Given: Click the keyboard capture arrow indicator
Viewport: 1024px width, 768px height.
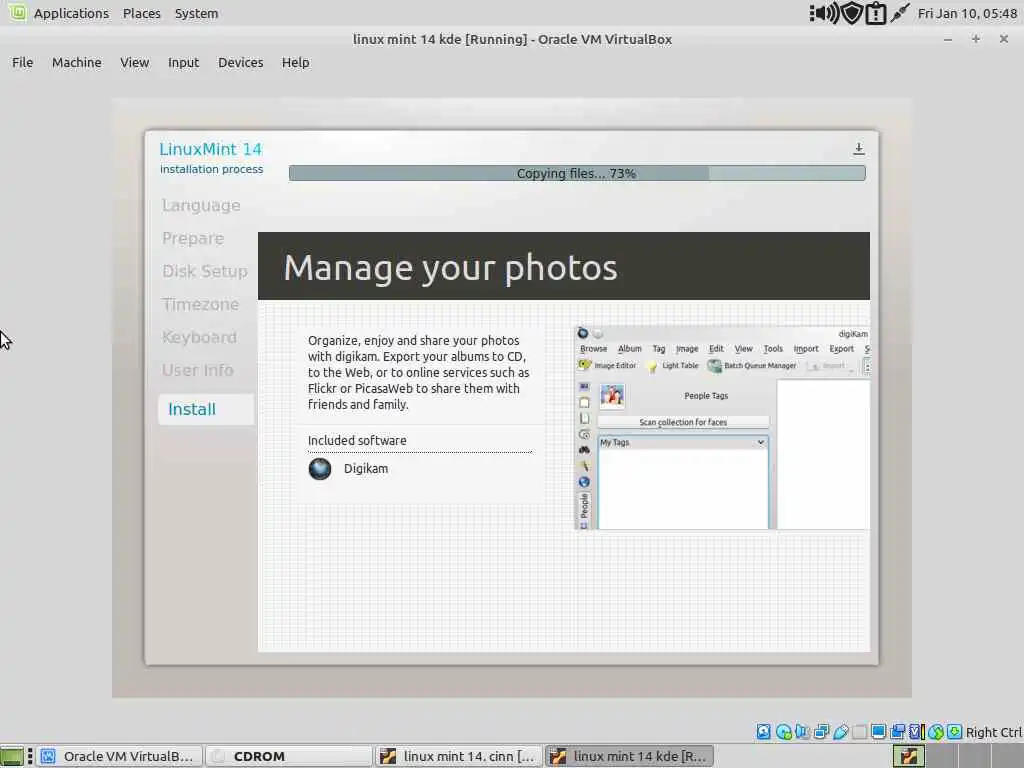Looking at the screenshot, I should (954, 732).
